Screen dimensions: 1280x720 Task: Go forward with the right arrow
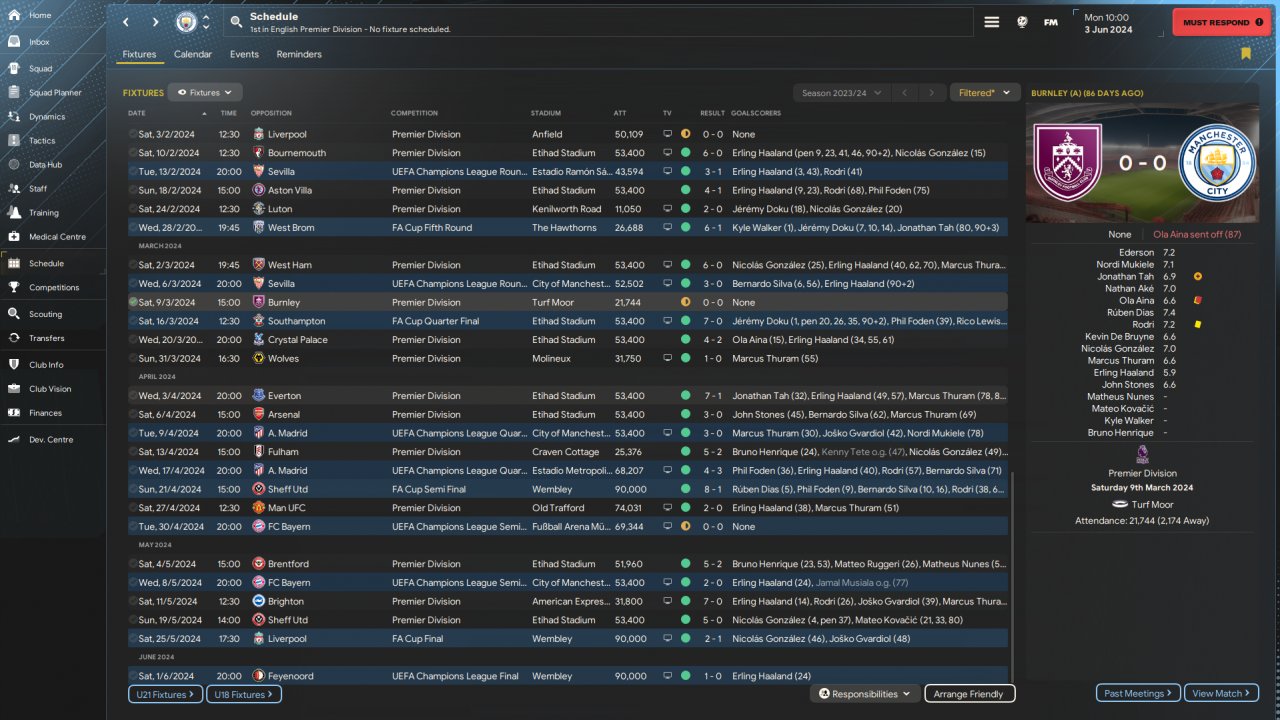(x=155, y=22)
